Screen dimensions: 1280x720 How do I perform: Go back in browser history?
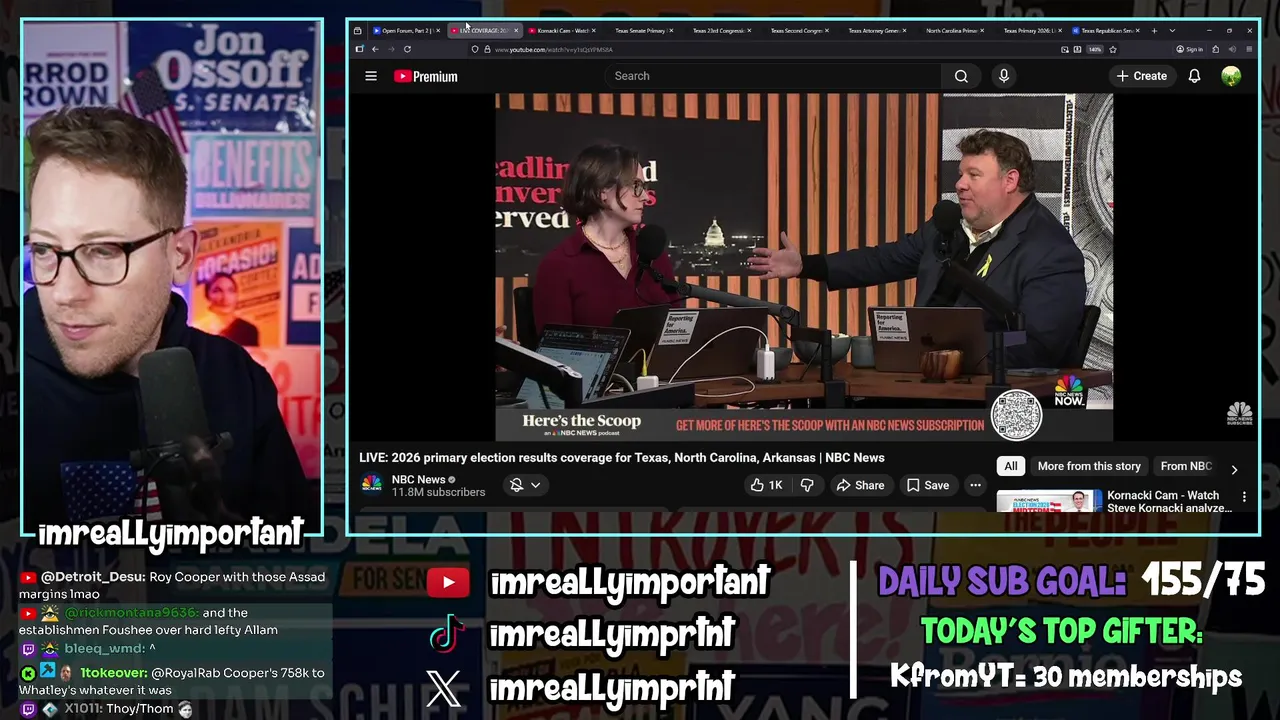375,49
